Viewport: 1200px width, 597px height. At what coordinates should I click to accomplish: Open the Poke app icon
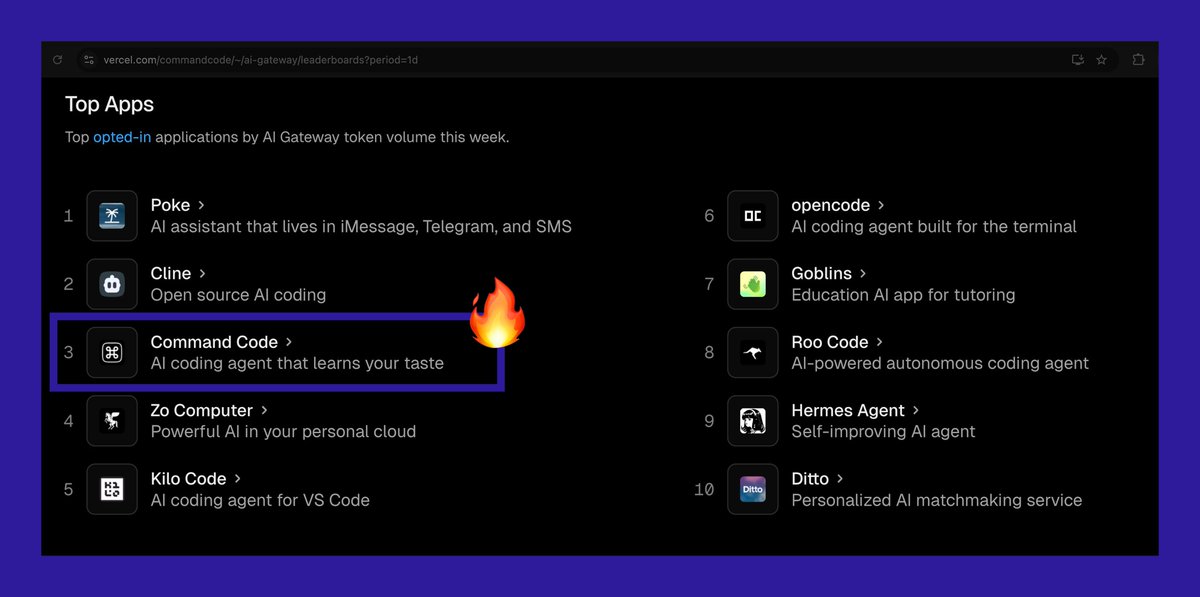tap(112, 216)
